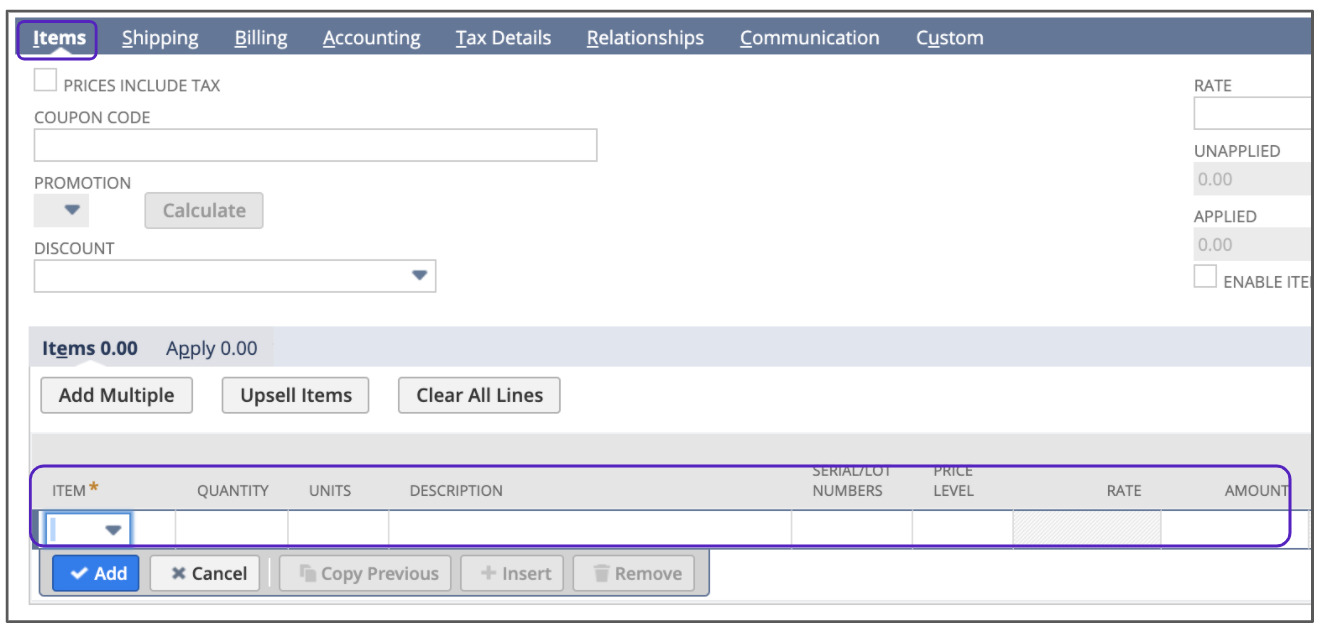This screenshot has width=1326, height=632.
Task: Open Upsell Items
Action: [295, 396]
